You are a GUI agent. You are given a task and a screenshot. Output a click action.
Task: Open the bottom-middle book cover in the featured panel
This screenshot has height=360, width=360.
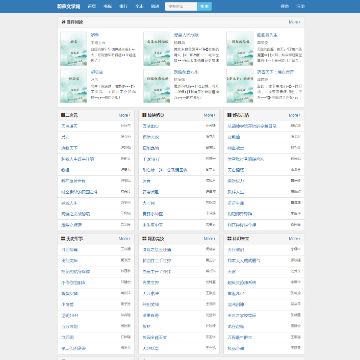[157, 86]
